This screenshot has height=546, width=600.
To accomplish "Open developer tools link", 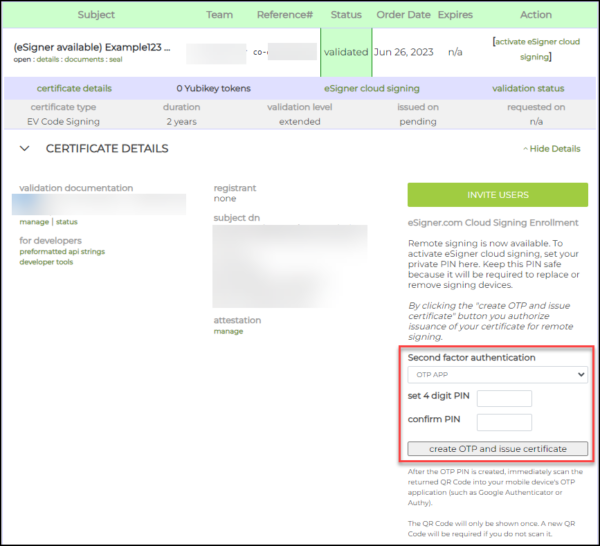I will point(46,263).
